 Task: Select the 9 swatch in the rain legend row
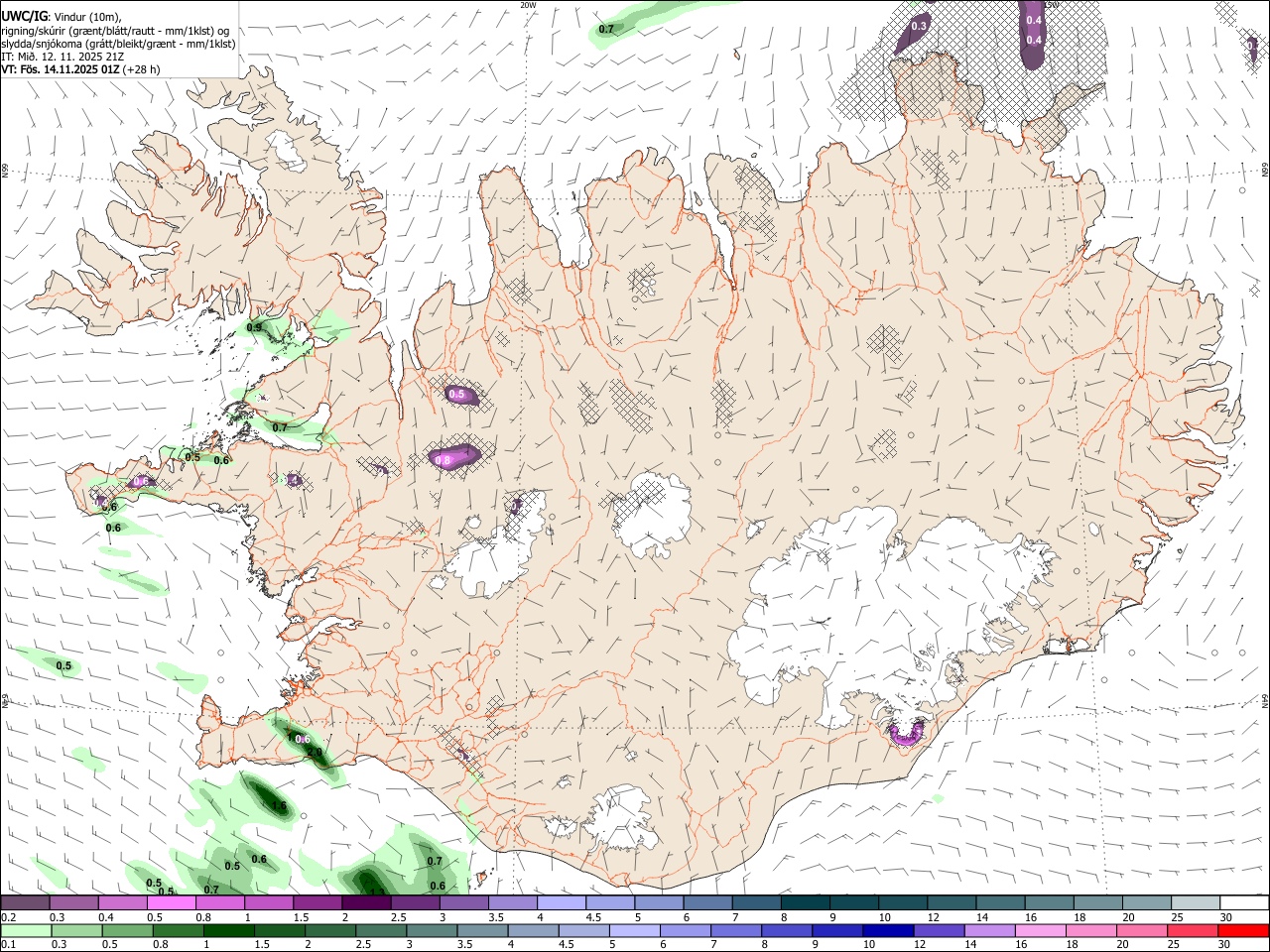837,930
